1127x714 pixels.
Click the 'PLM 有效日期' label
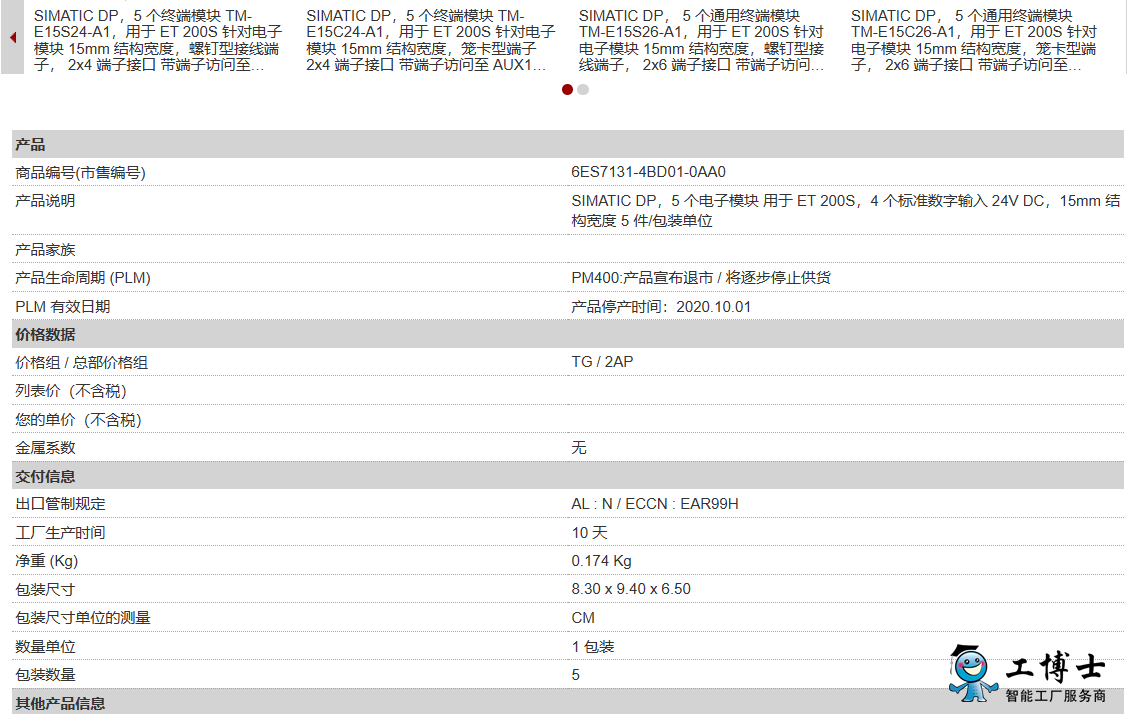pyautogui.click(x=63, y=306)
